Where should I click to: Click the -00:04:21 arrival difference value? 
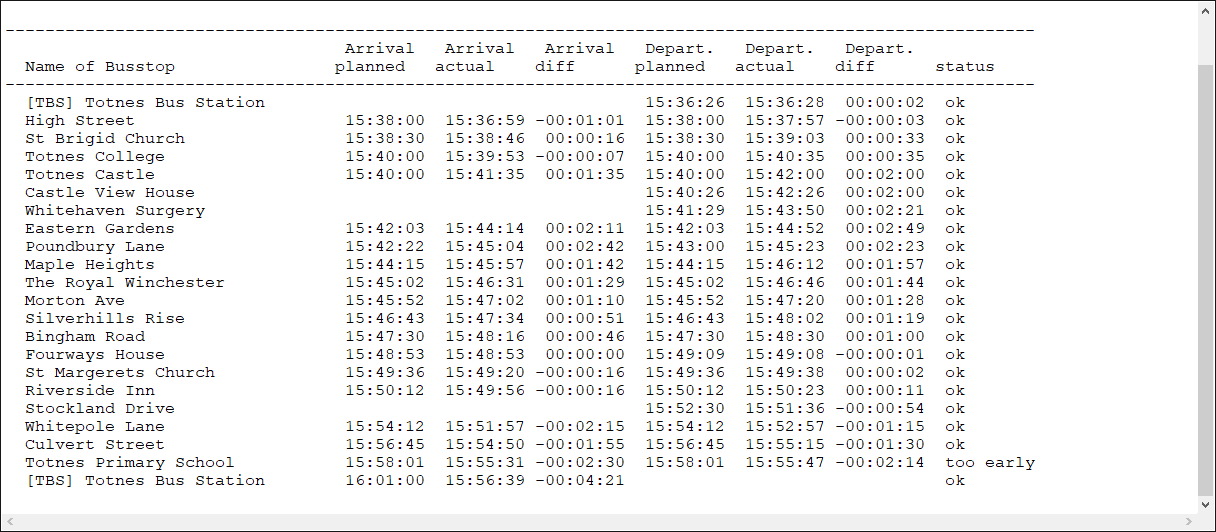pos(580,481)
